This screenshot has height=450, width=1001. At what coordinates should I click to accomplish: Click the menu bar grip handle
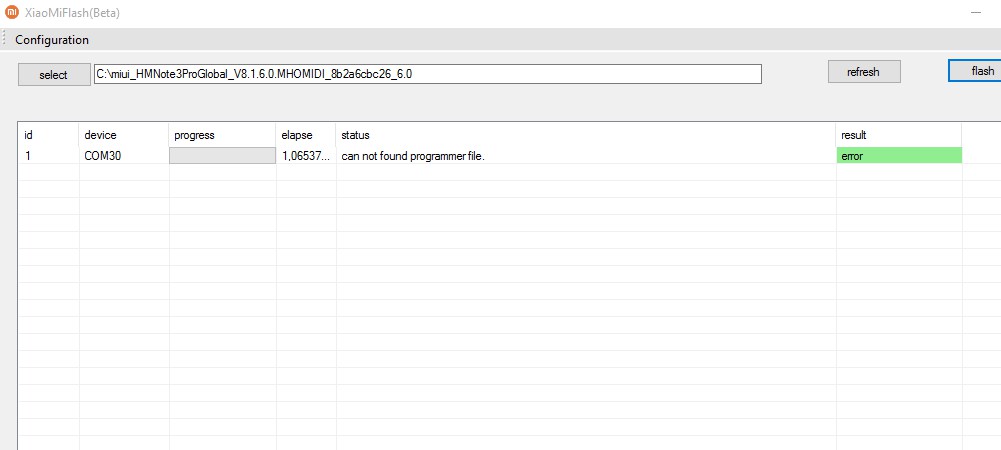[x=5, y=40]
